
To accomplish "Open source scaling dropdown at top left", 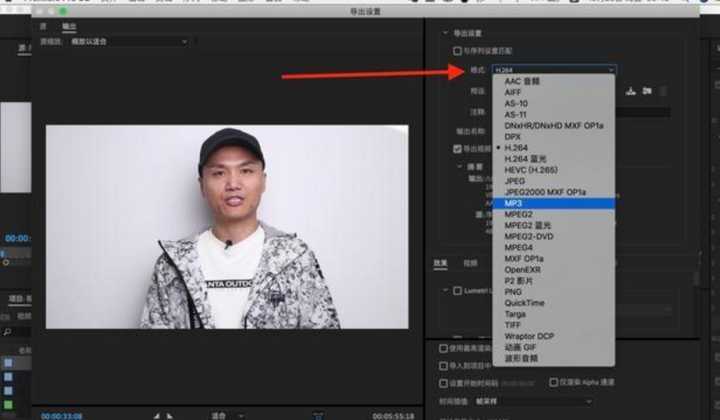I will click(x=129, y=42).
